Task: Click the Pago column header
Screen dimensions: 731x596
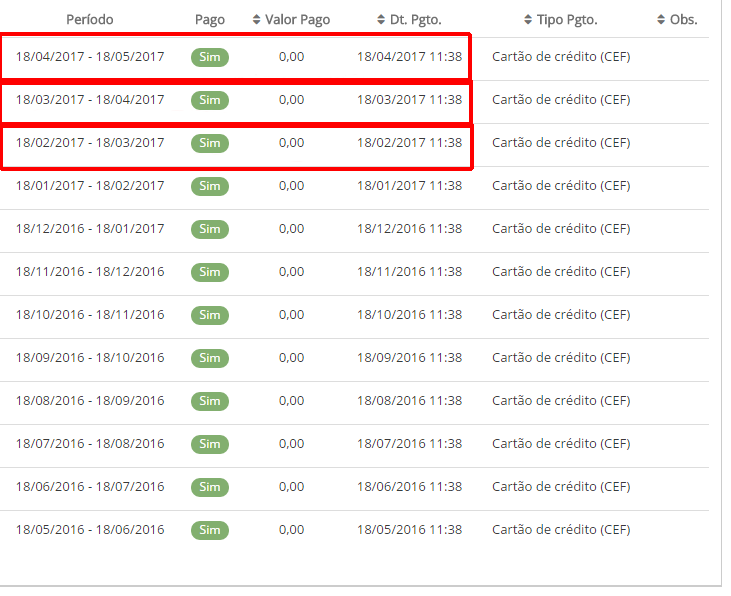Action: (x=210, y=20)
